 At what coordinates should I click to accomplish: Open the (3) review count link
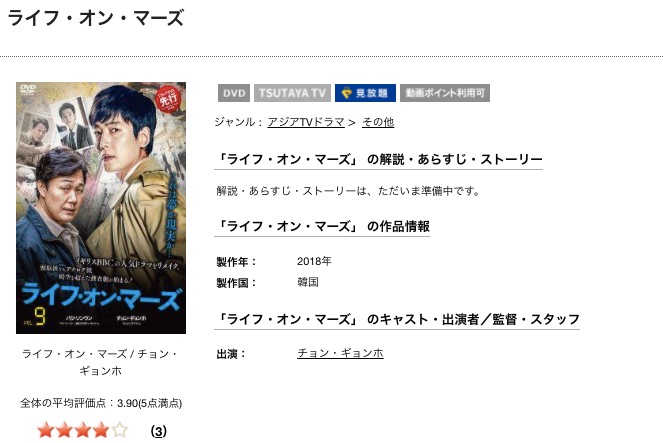coord(159,432)
